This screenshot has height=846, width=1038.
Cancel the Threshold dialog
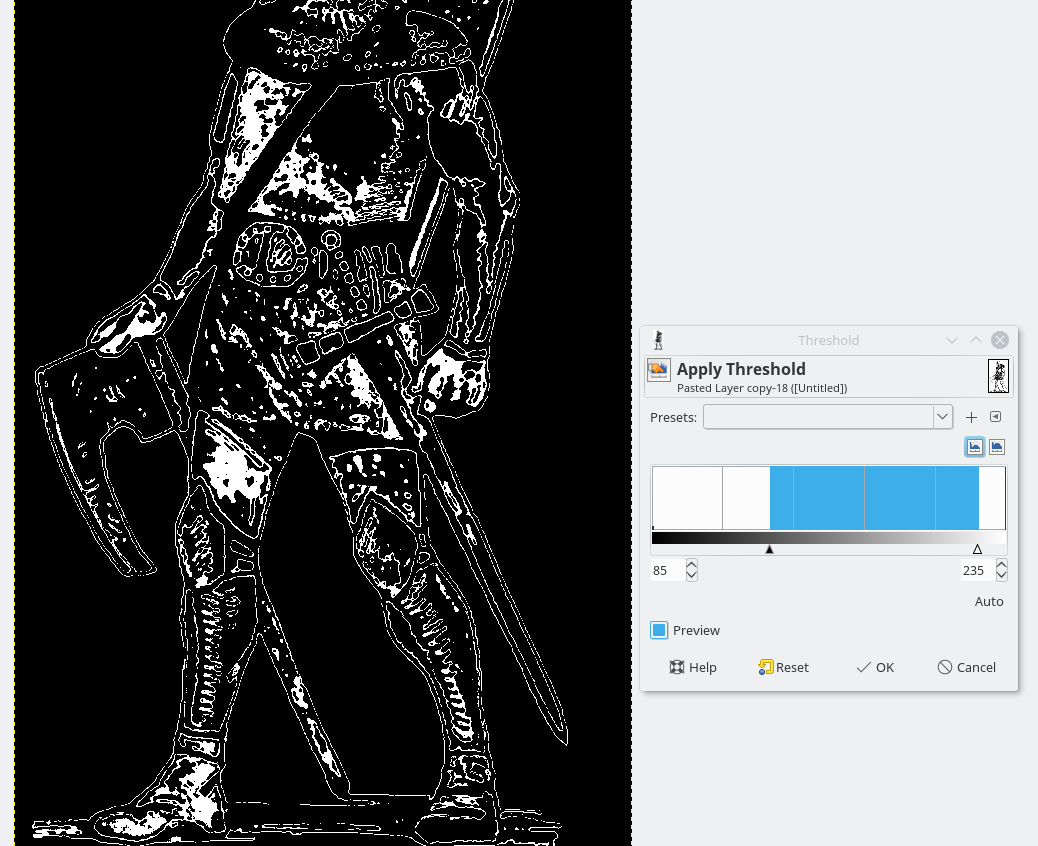click(967, 667)
